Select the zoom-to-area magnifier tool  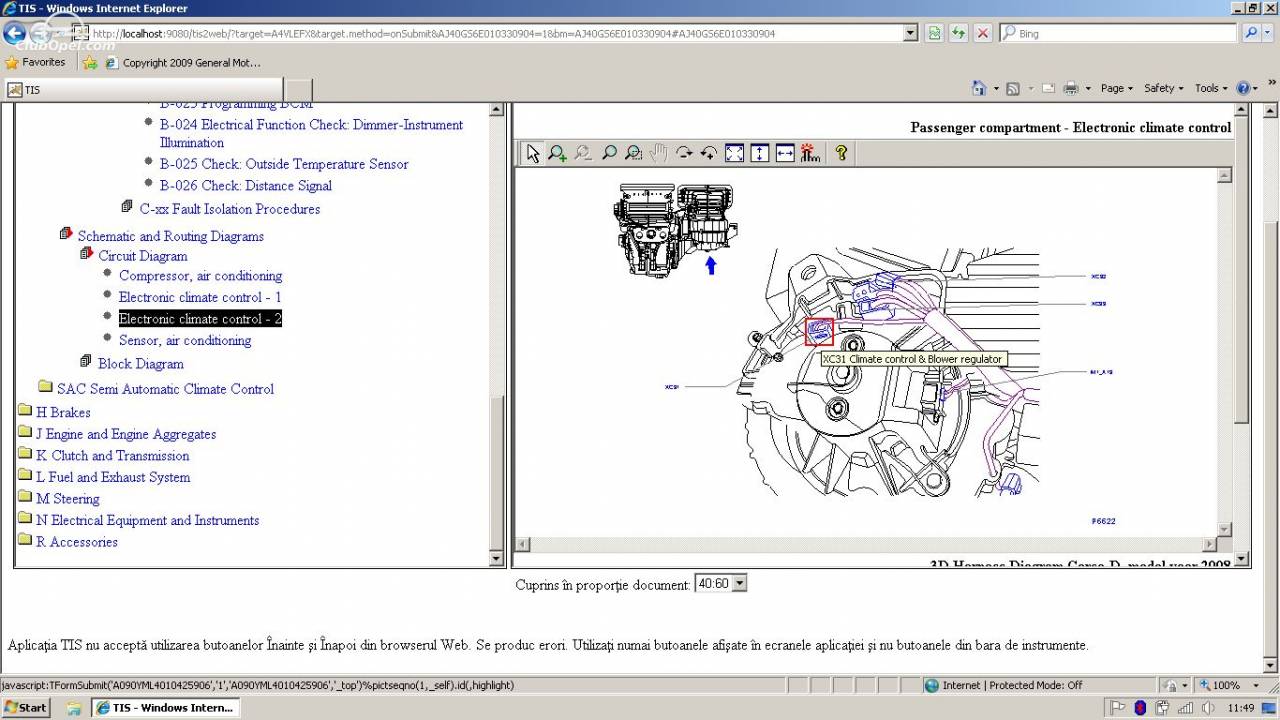[633, 153]
